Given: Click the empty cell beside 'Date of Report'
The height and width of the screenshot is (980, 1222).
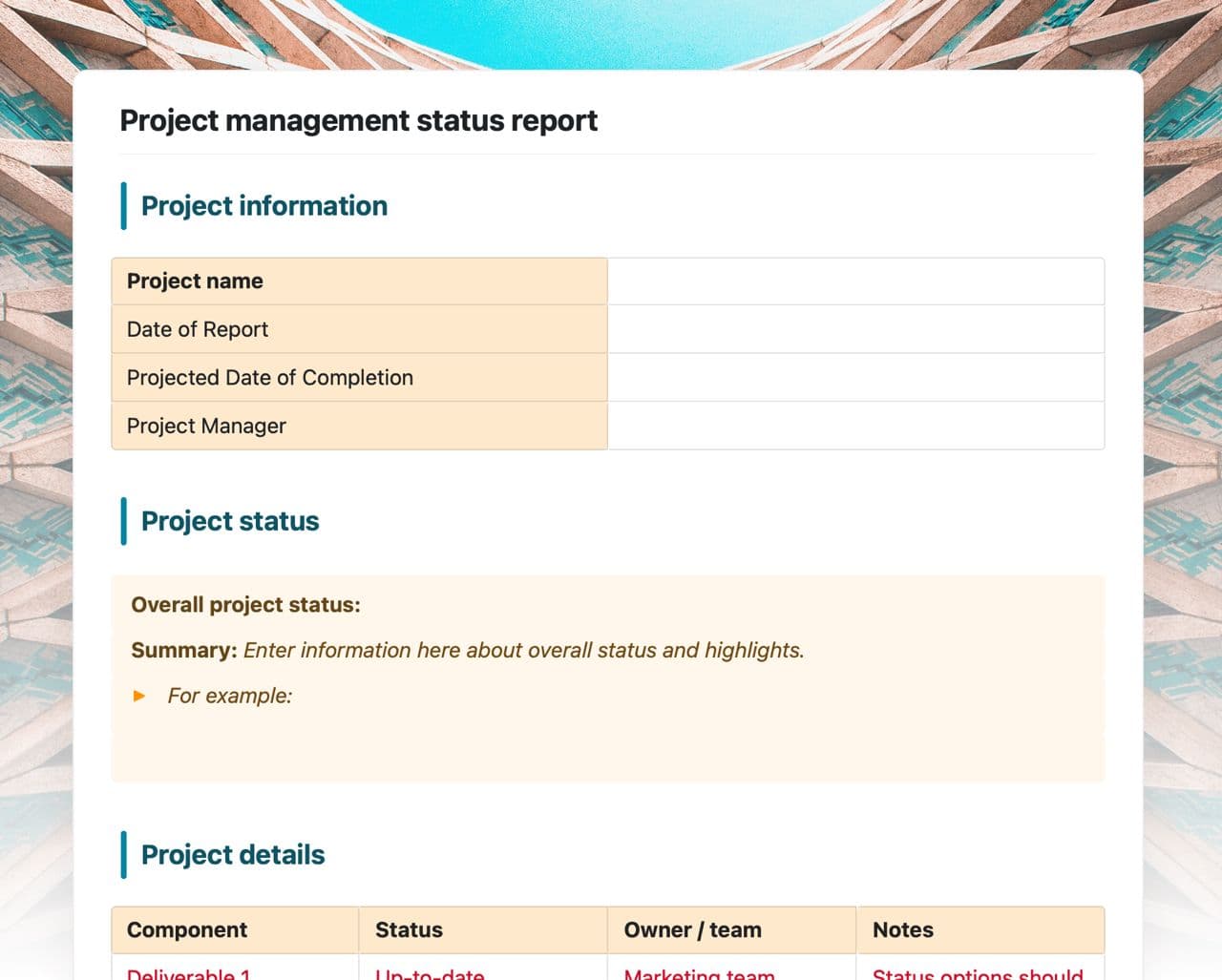Looking at the screenshot, I should click(855, 329).
